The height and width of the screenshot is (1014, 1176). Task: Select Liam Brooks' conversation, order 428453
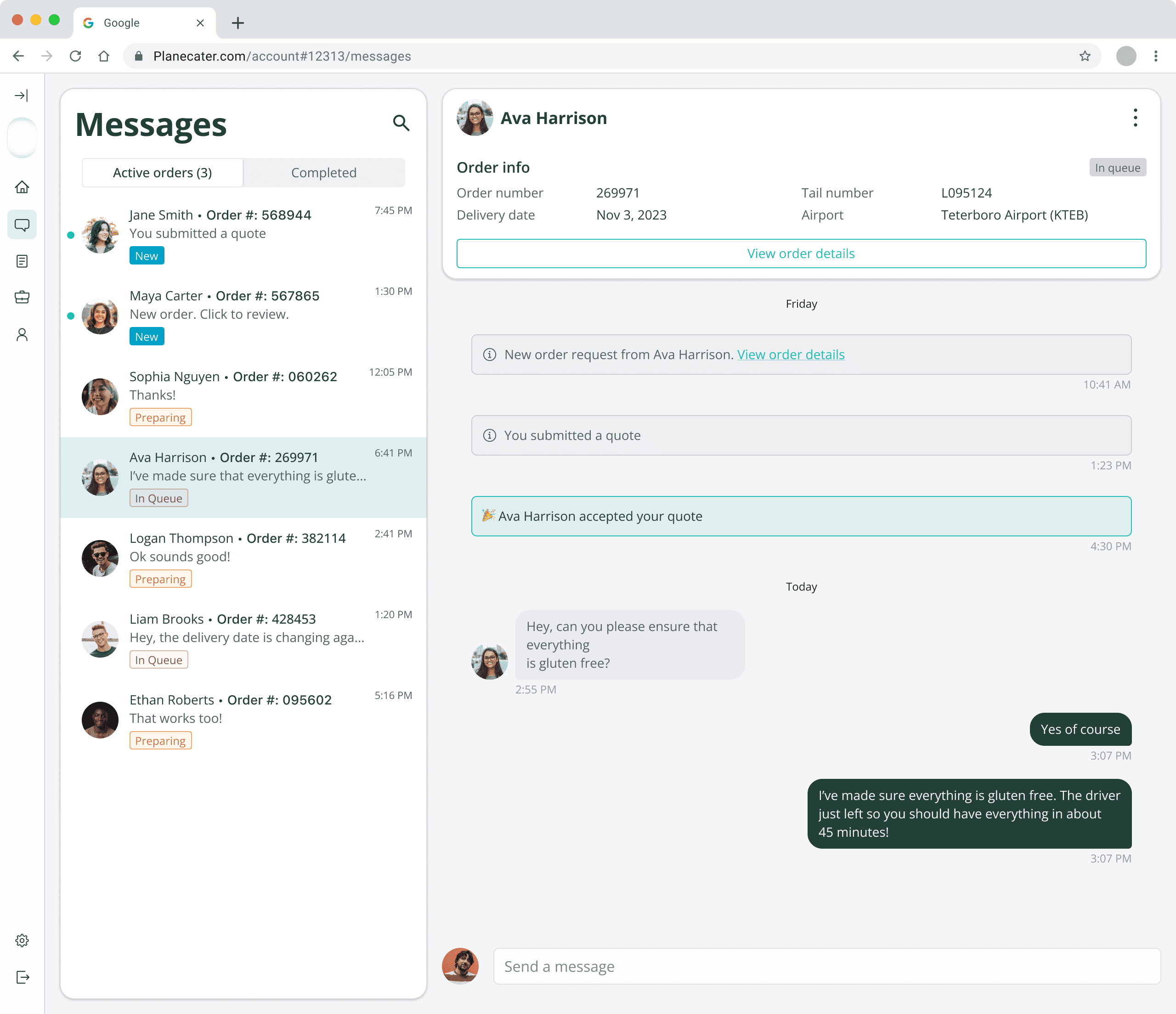coord(244,639)
